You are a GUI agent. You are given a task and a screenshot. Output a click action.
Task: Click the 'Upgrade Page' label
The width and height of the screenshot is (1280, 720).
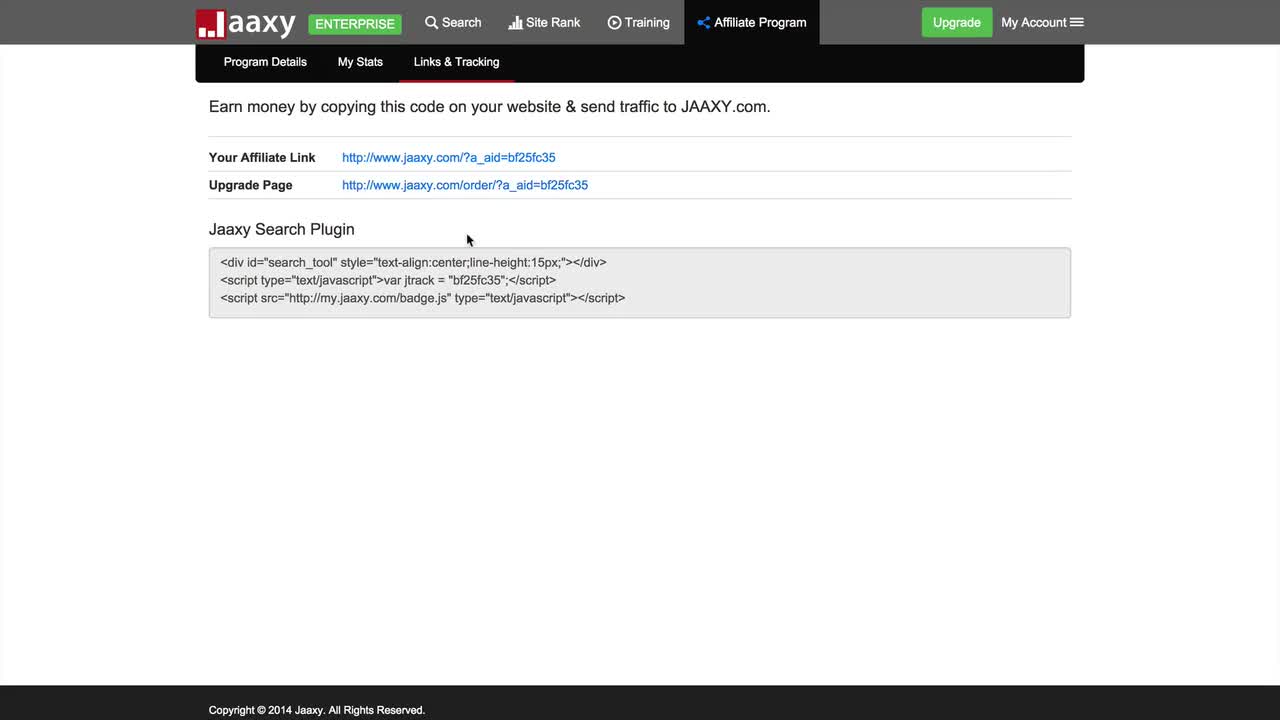coord(251,185)
